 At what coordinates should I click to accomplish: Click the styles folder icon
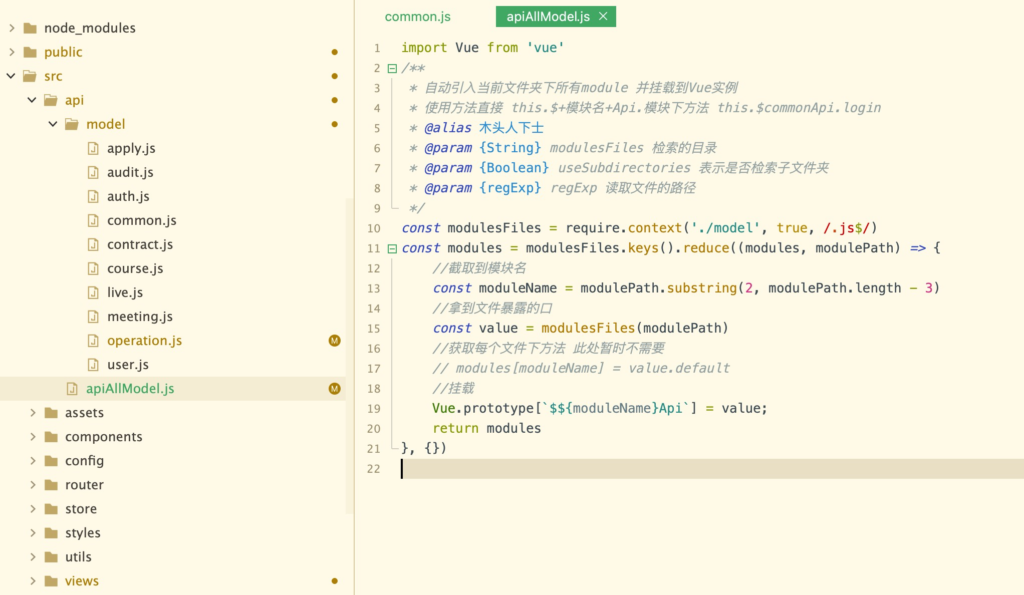click(x=51, y=533)
